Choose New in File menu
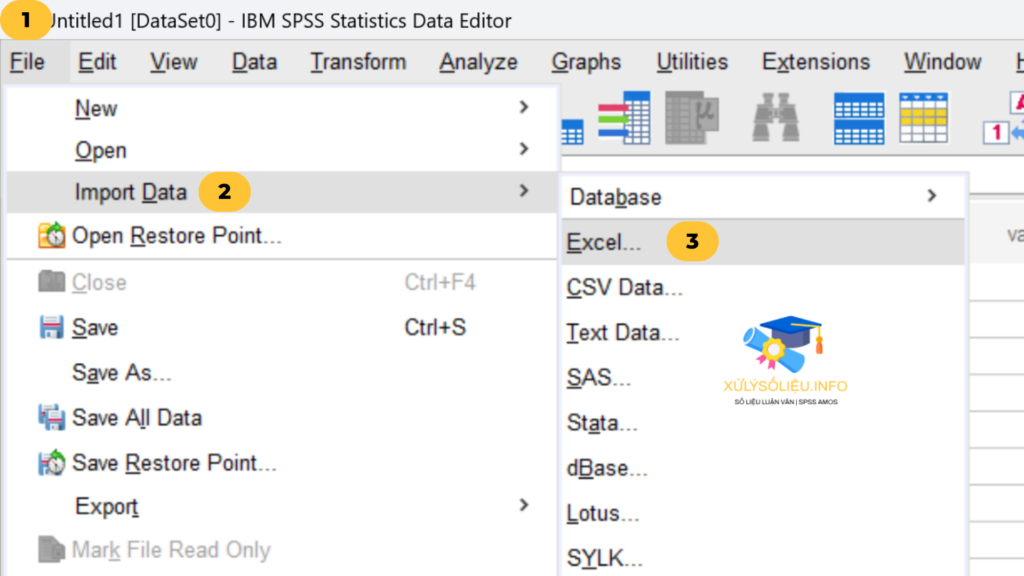This screenshot has height=576, width=1024. [x=281, y=108]
